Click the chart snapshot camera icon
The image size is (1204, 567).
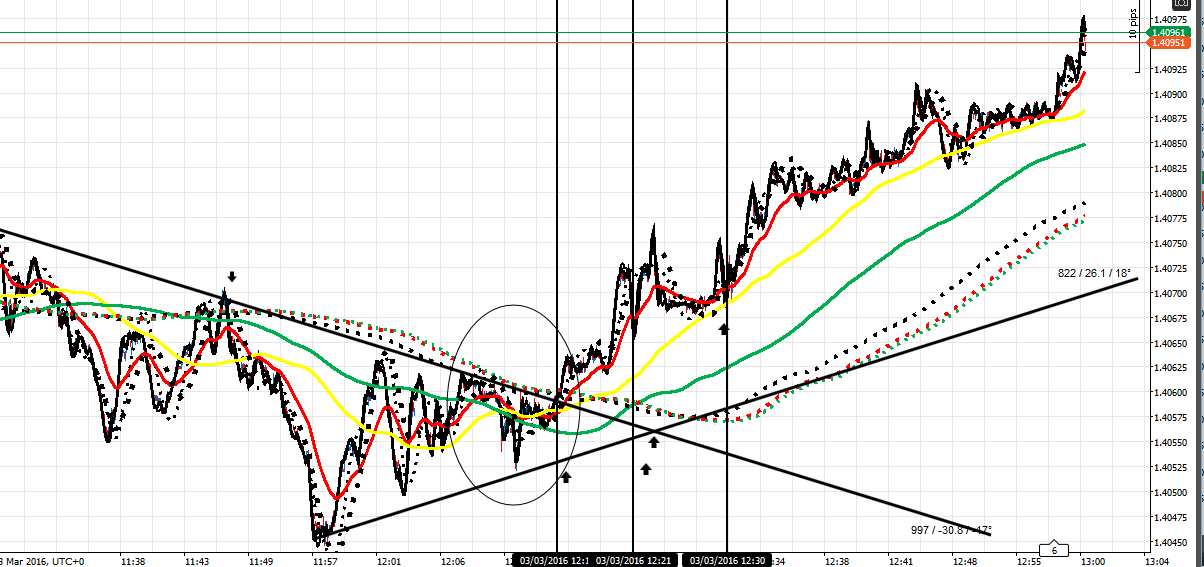click(x=1180, y=5)
